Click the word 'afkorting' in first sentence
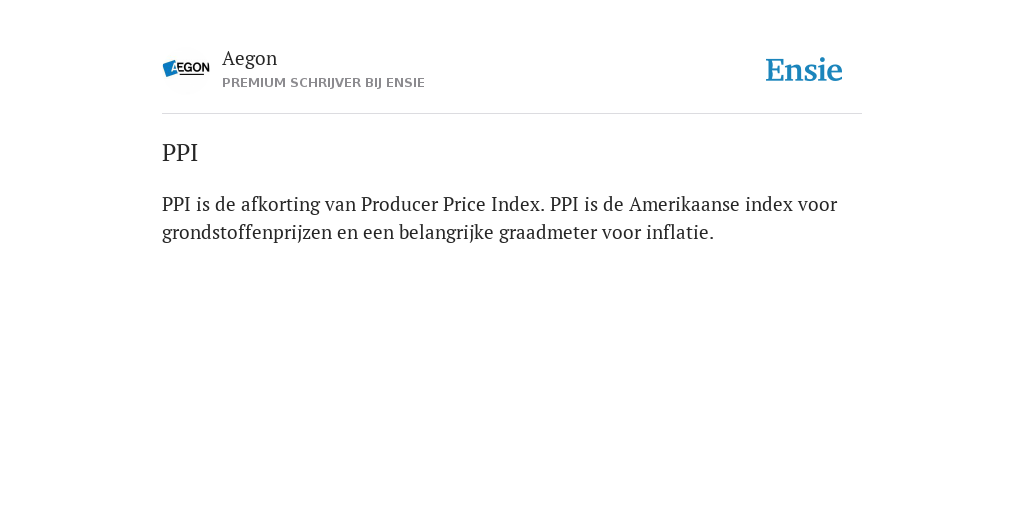 (x=280, y=204)
